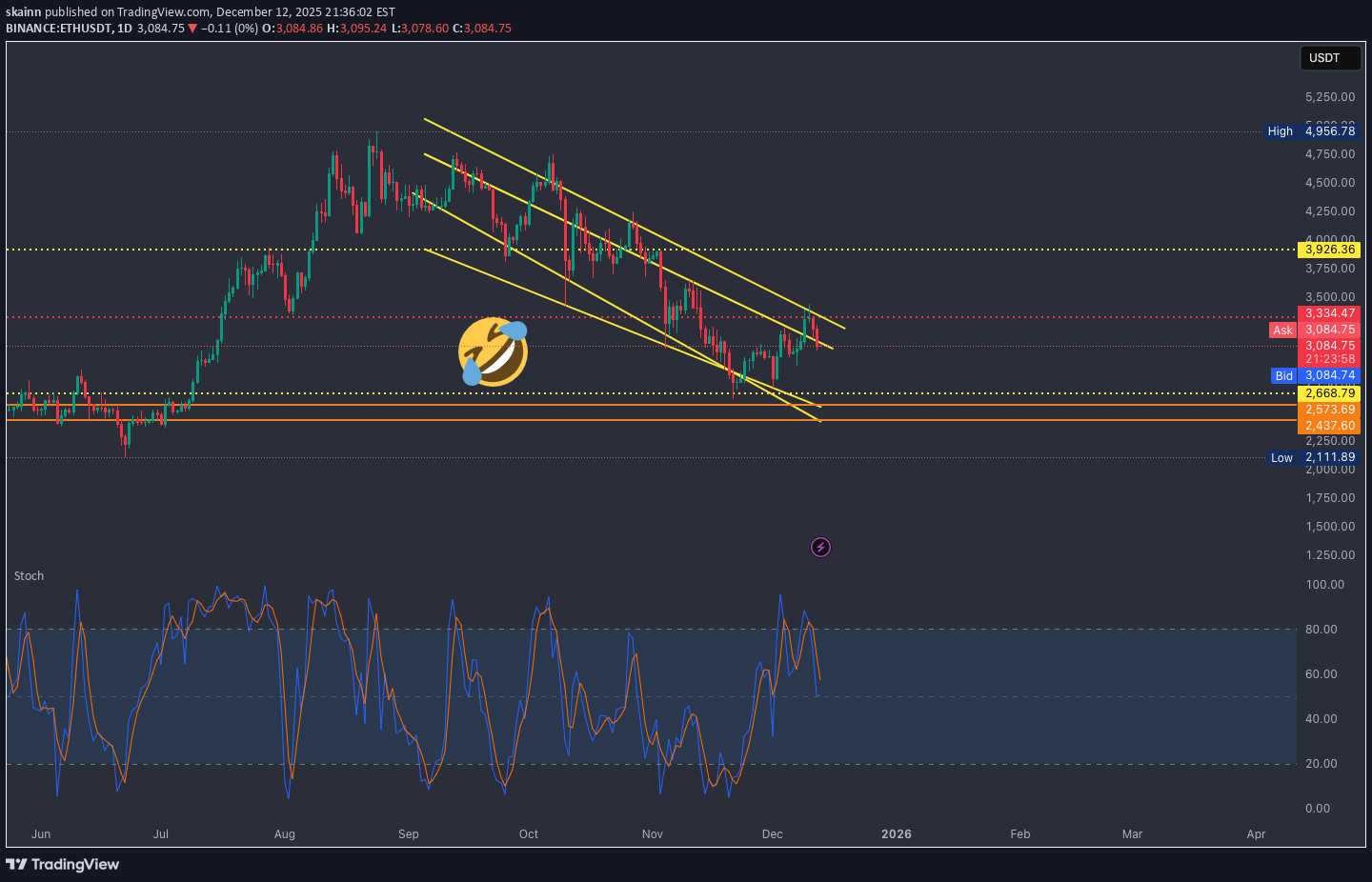Viewport: 1372px width, 882px height.
Task: Click the orange 2,437.60 price label
Action: (1329, 426)
